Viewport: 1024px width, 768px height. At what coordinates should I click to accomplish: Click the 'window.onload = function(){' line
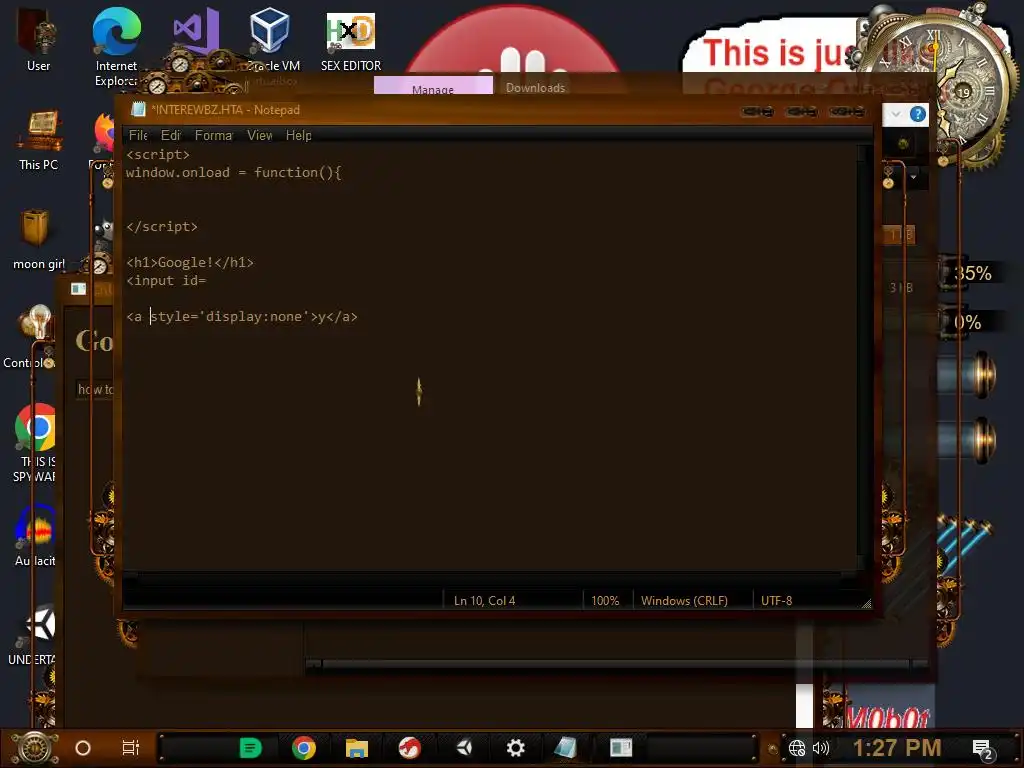click(x=234, y=172)
